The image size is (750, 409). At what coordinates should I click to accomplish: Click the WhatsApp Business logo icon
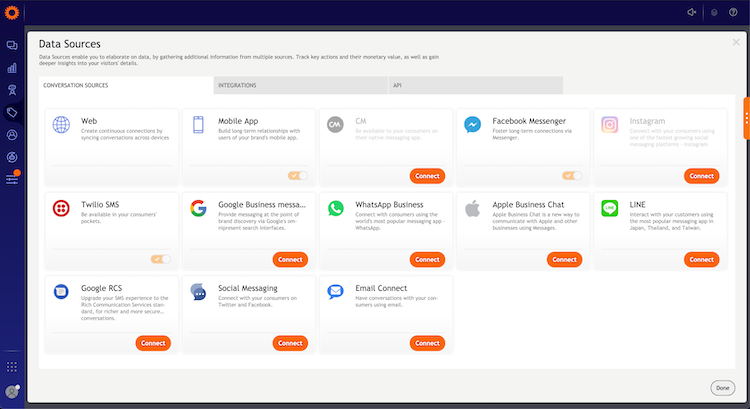(335, 208)
